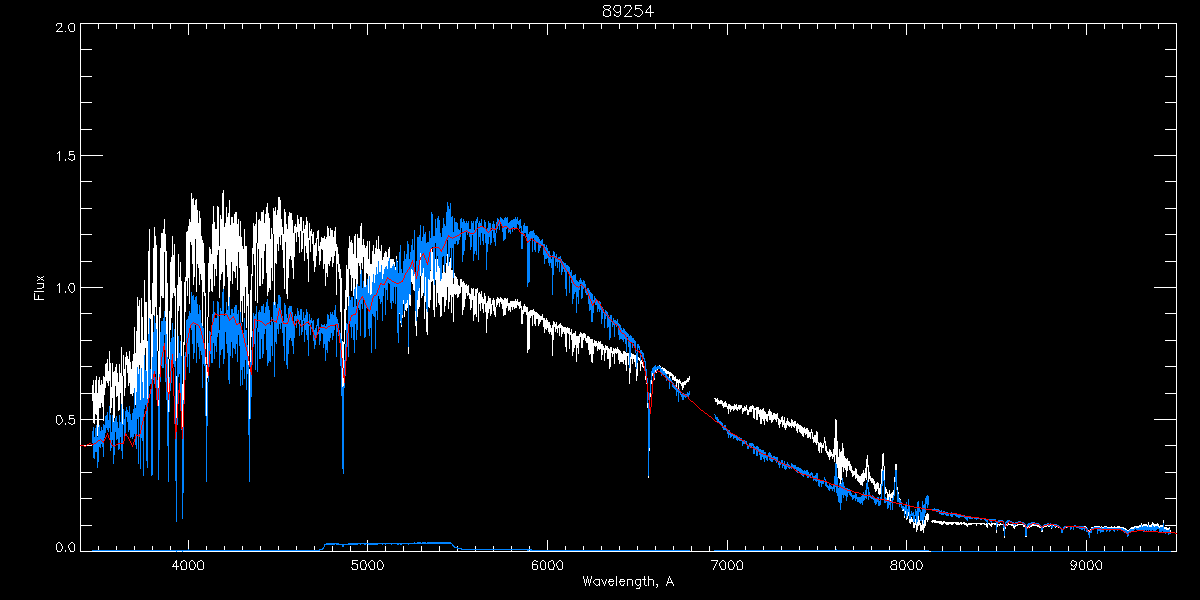Select the 4000 x-axis tick label
This screenshot has height=600, width=1200.
click(188, 565)
